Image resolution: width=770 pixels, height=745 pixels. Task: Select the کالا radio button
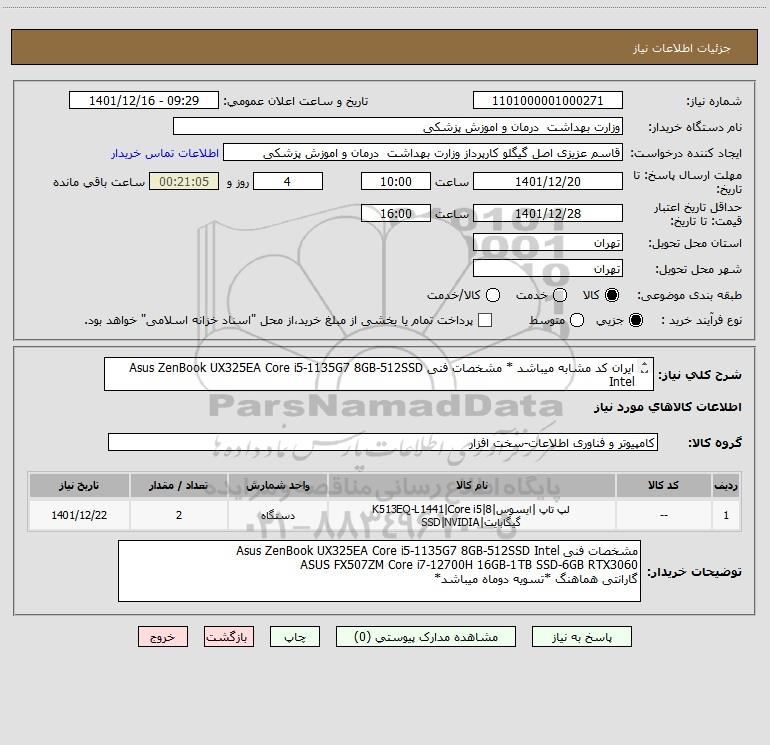pos(612,295)
